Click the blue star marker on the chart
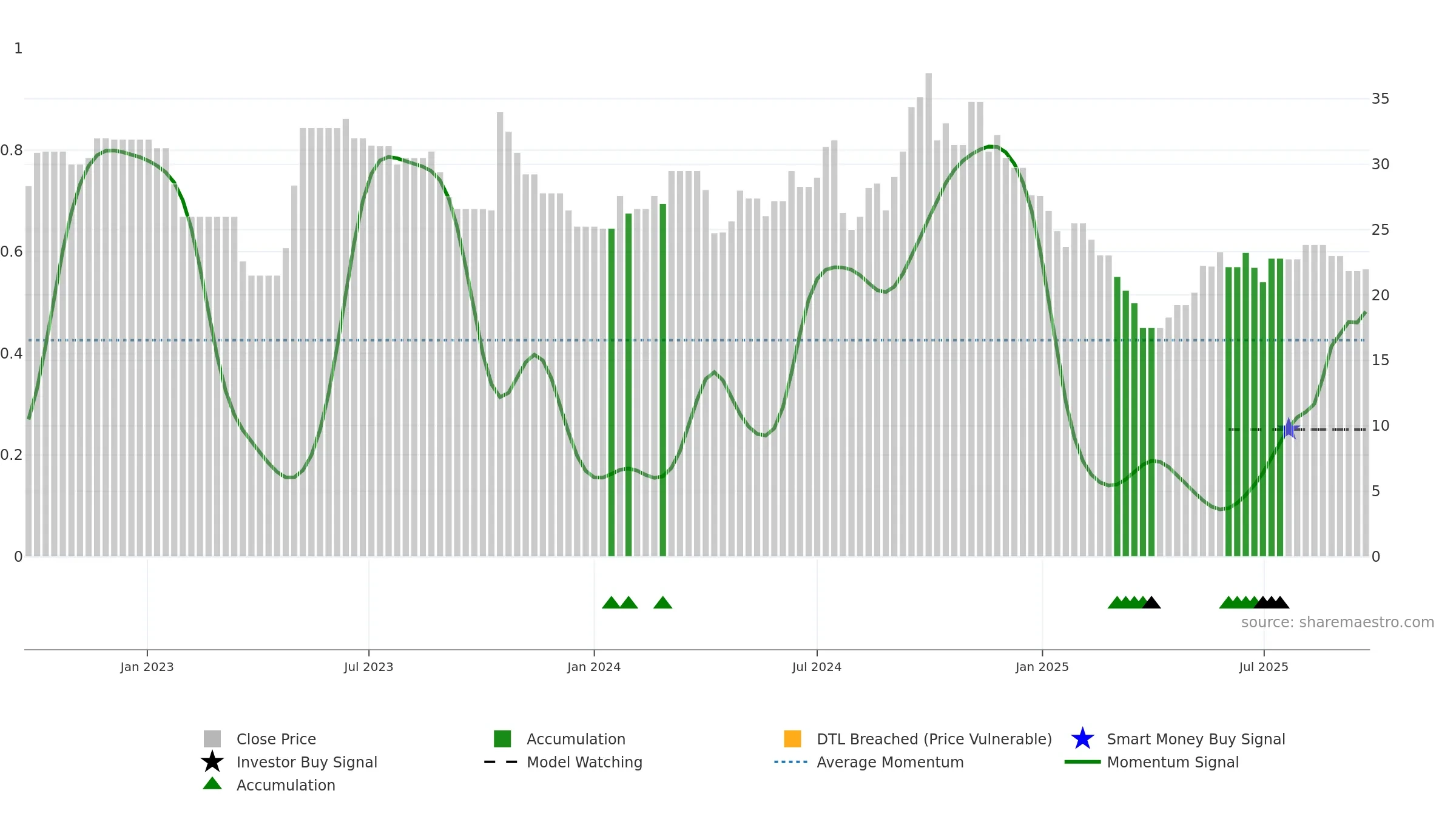The height and width of the screenshot is (819, 1456). tap(1289, 428)
